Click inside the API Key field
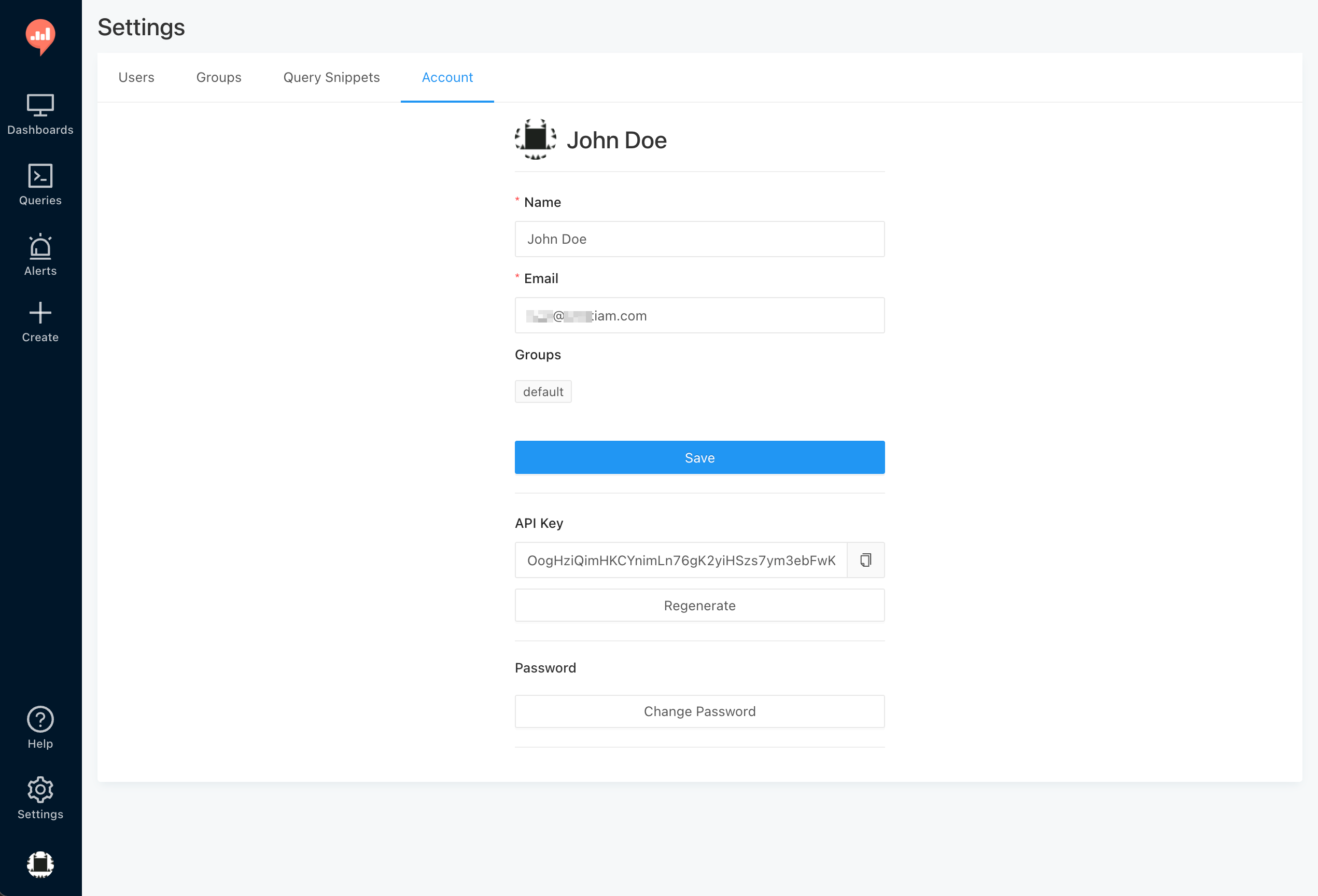This screenshot has height=896, width=1318. coord(681,561)
